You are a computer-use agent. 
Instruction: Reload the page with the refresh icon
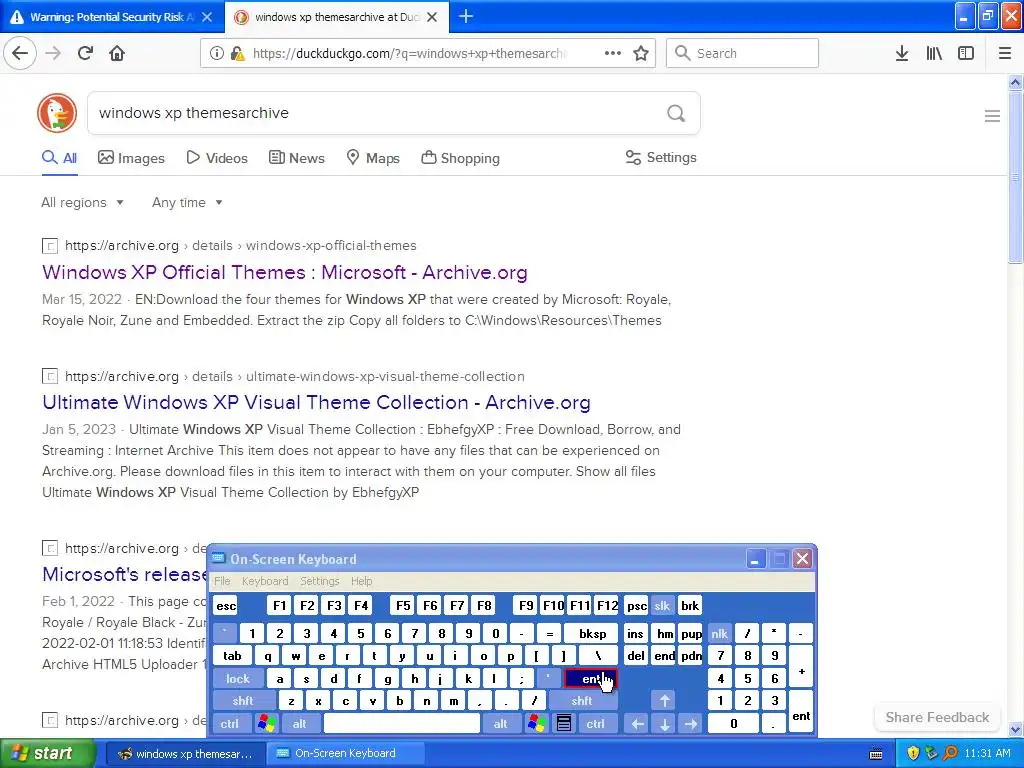[85, 53]
